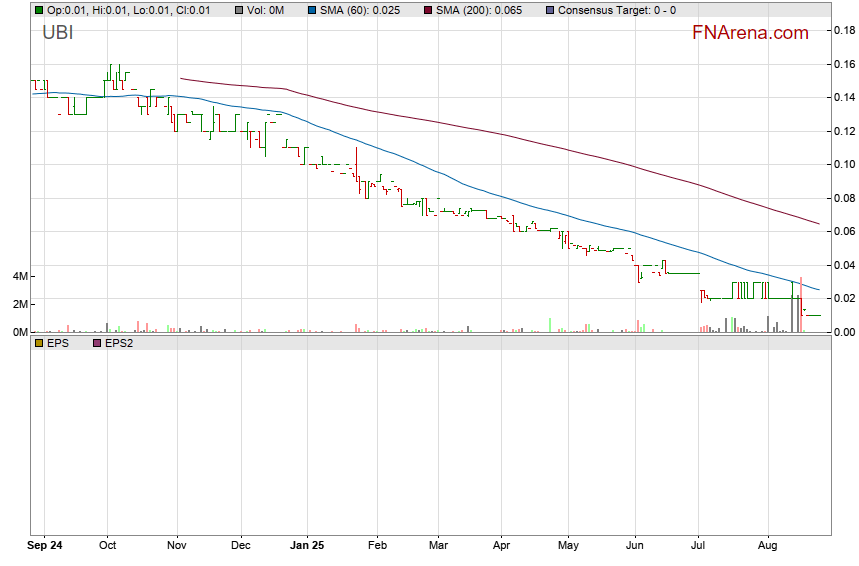Viewport: 859px width, 566px height.
Task: Click the 0.18 price axis label
Action: point(842,31)
